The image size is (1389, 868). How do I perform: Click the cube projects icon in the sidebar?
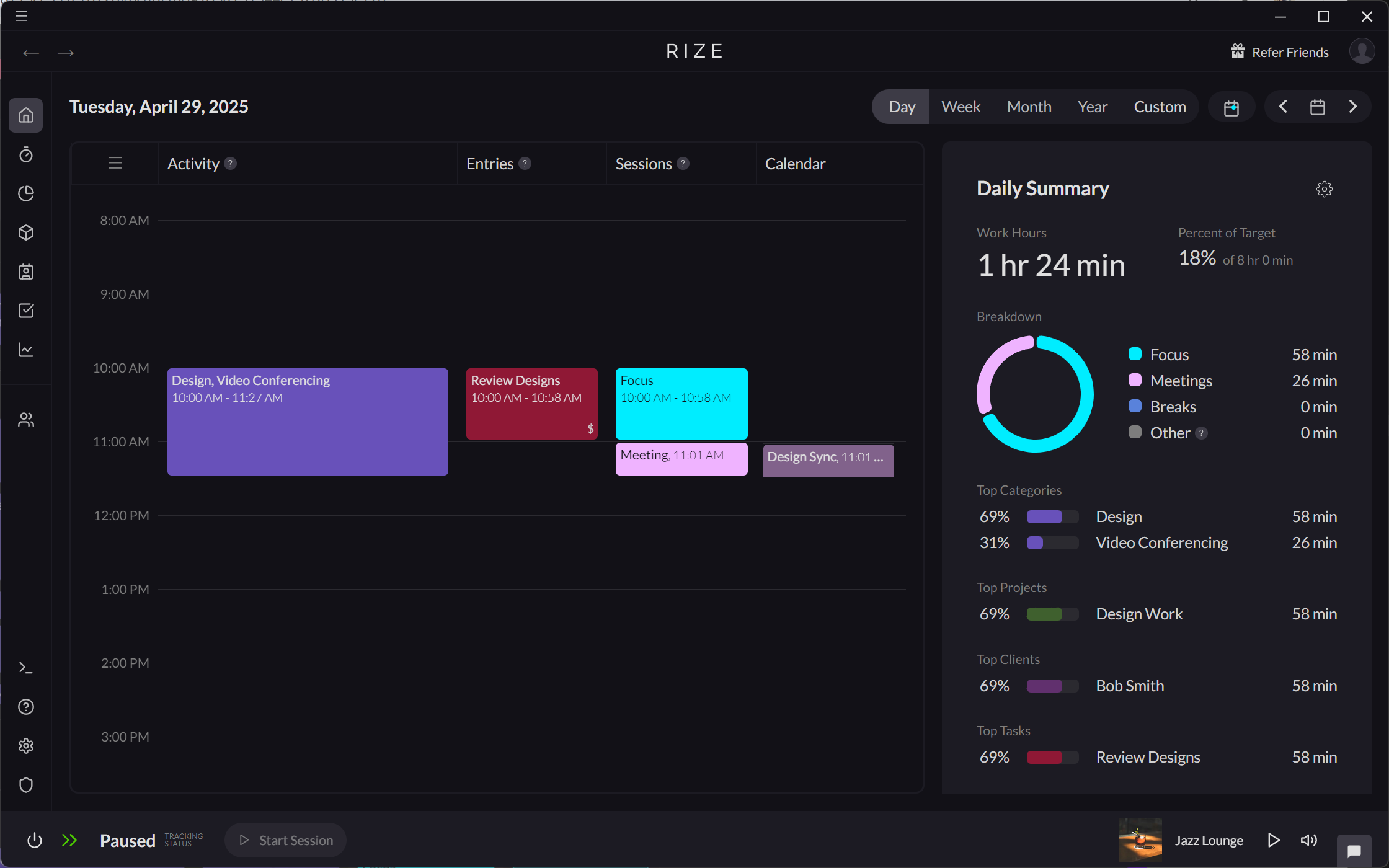coord(26,232)
